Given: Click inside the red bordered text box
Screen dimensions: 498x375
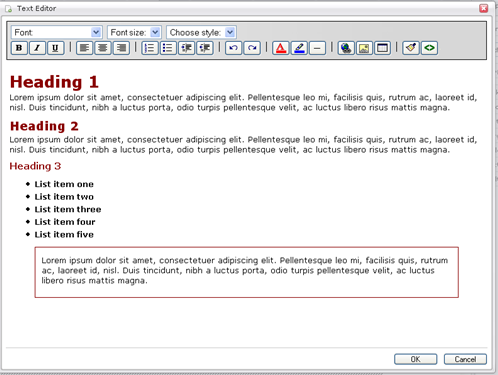Looking at the screenshot, I should click(x=247, y=272).
